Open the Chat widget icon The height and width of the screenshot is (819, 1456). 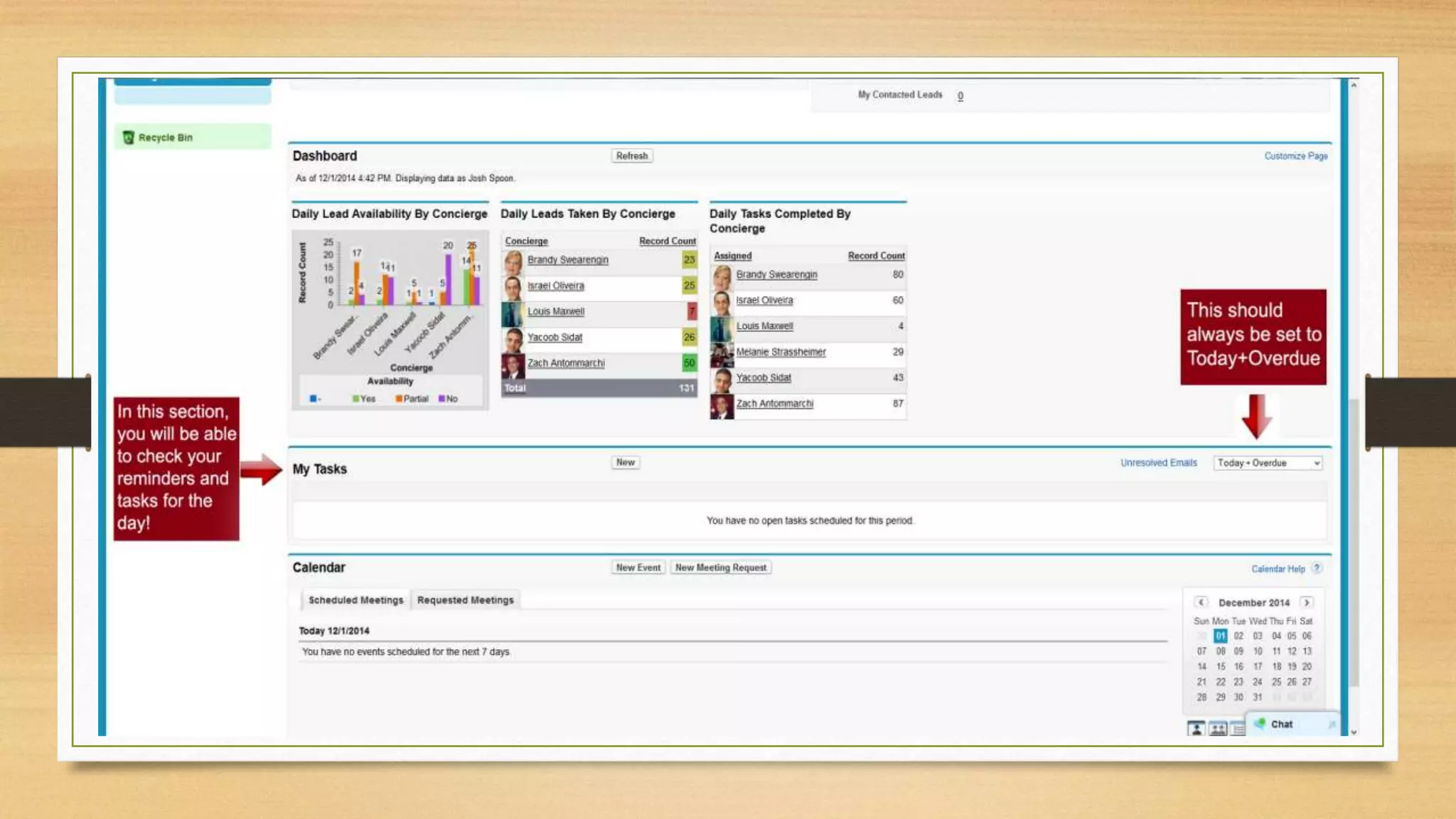click(1260, 723)
